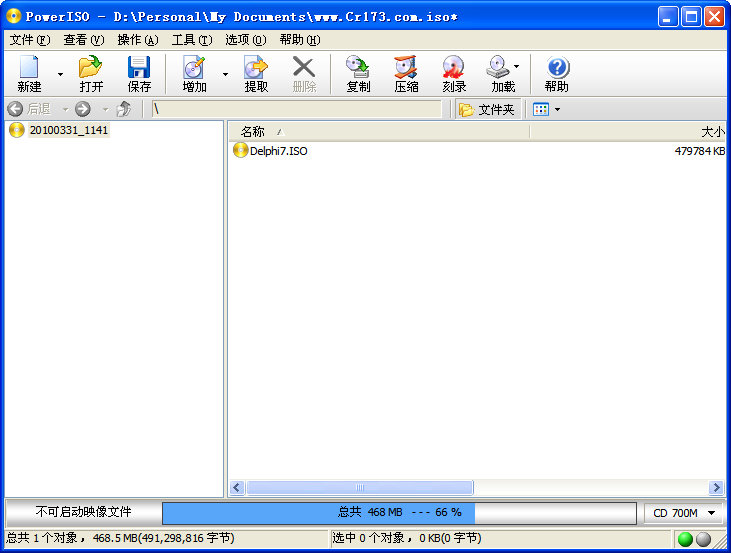Expand the view mode dropdown arrow
The width and height of the screenshot is (731, 553).
[x=557, y=109]
